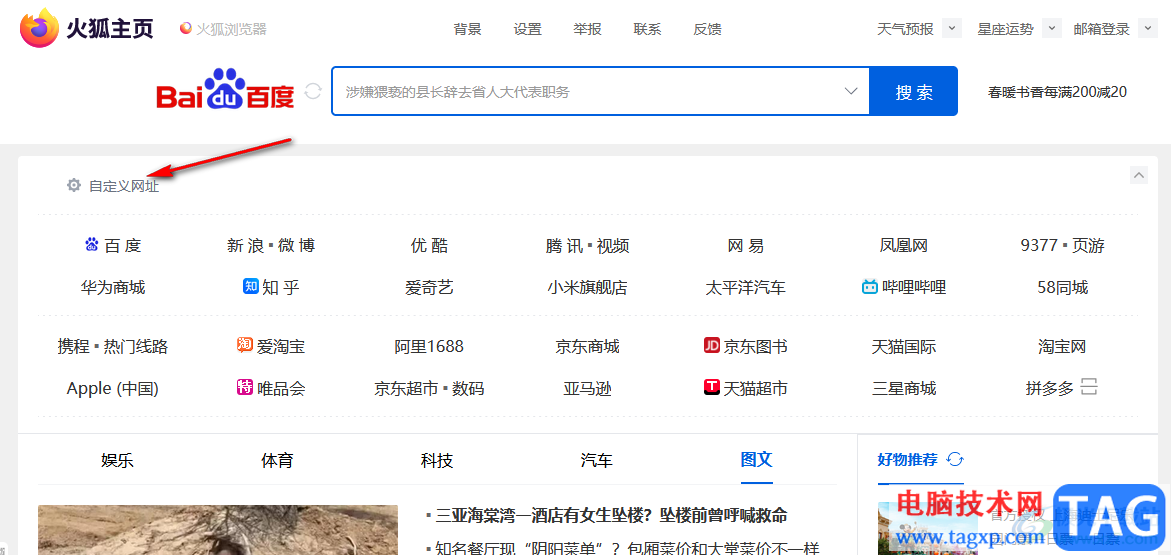Viewport: 1171px width, 555px height.
Task: Click the pink 特 icon beside 唯品会
Action: (x=243, y=387)
